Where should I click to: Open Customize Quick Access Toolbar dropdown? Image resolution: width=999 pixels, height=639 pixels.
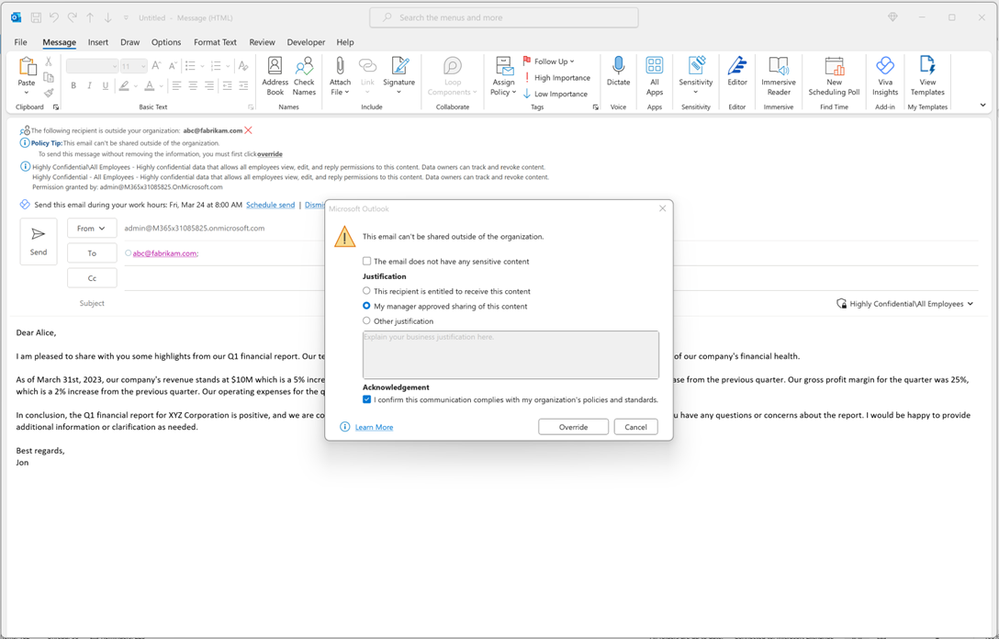point(126,18)
